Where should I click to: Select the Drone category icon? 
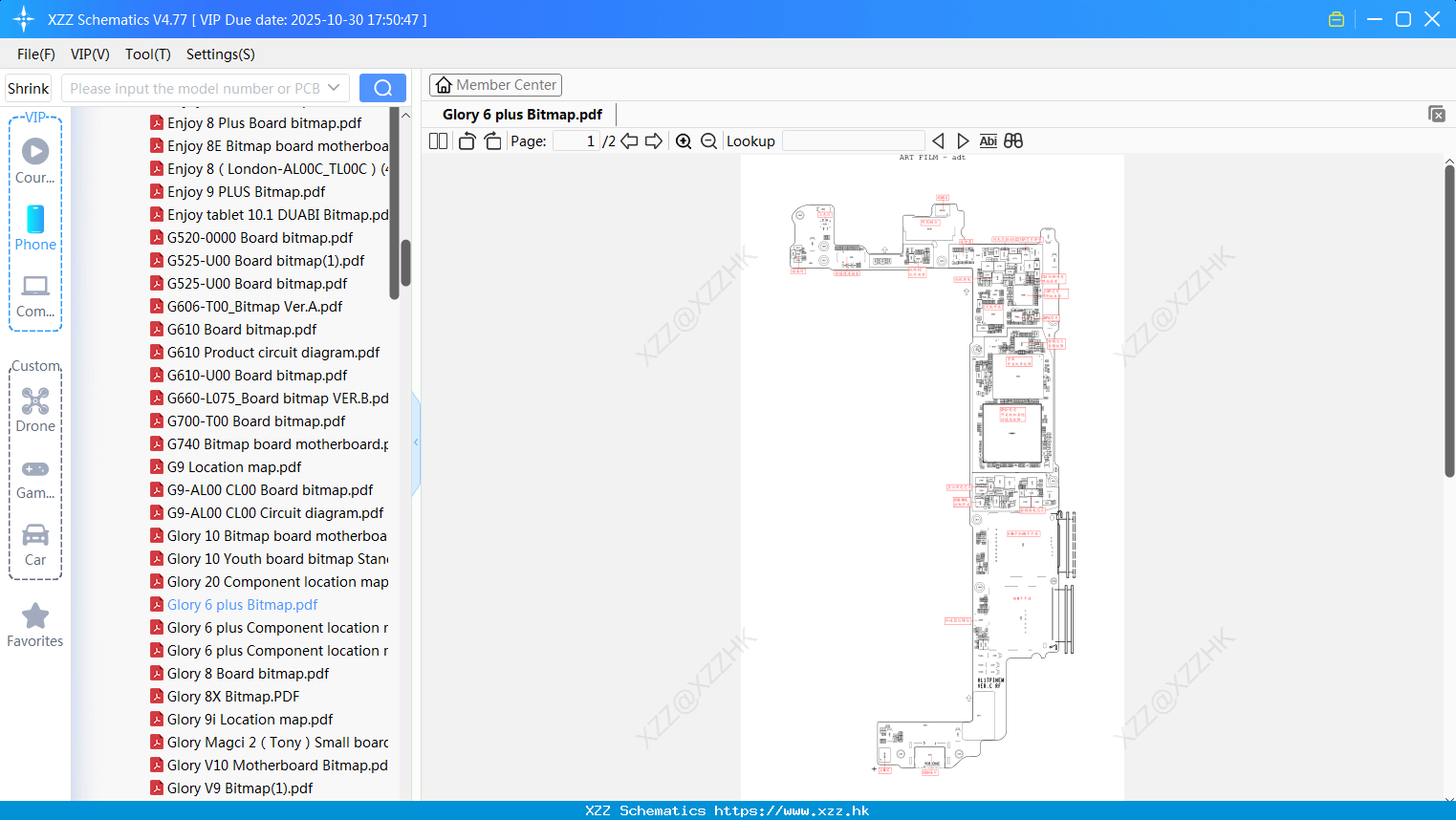pyautogui.click(x=35, y=409)
